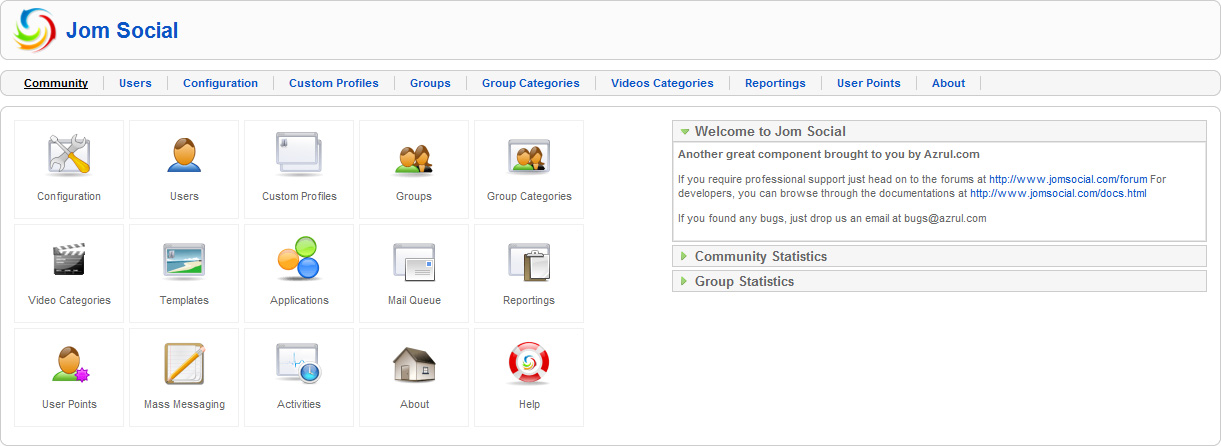Follow the jomsocial.com/forum link

[x=1068, y=180]
